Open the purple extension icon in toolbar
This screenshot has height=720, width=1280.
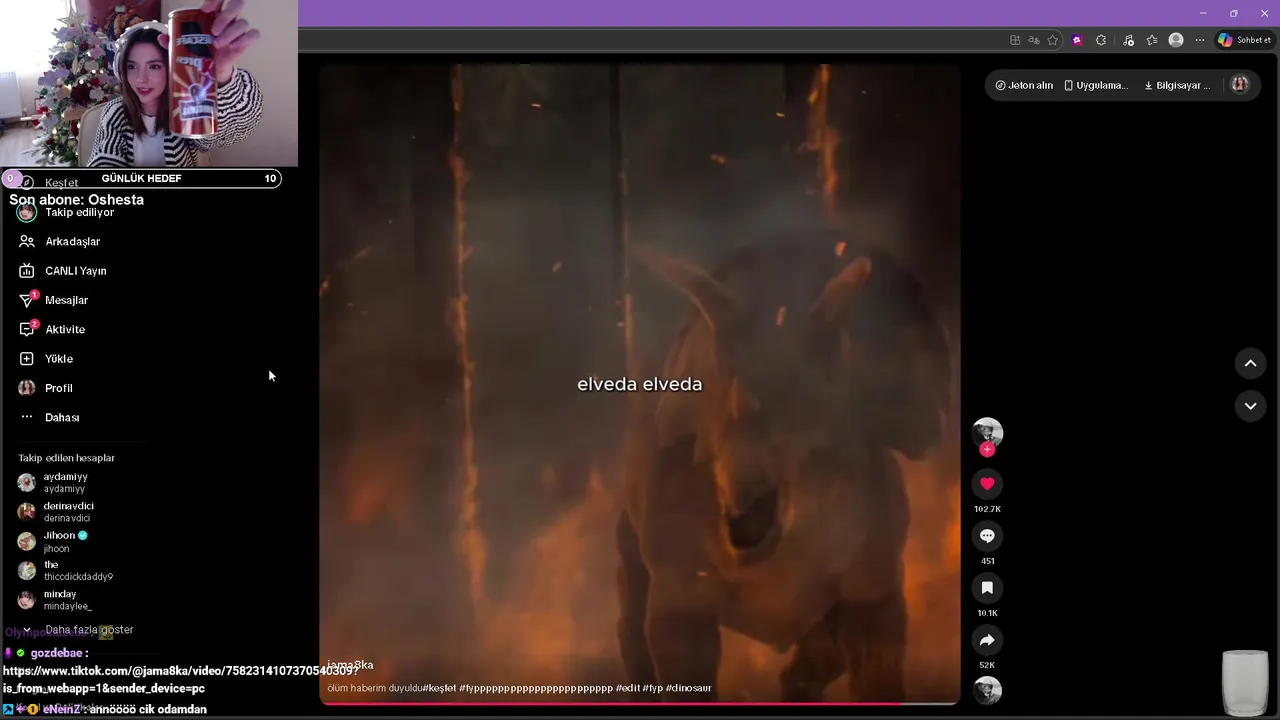click(x=1077, y=40)
